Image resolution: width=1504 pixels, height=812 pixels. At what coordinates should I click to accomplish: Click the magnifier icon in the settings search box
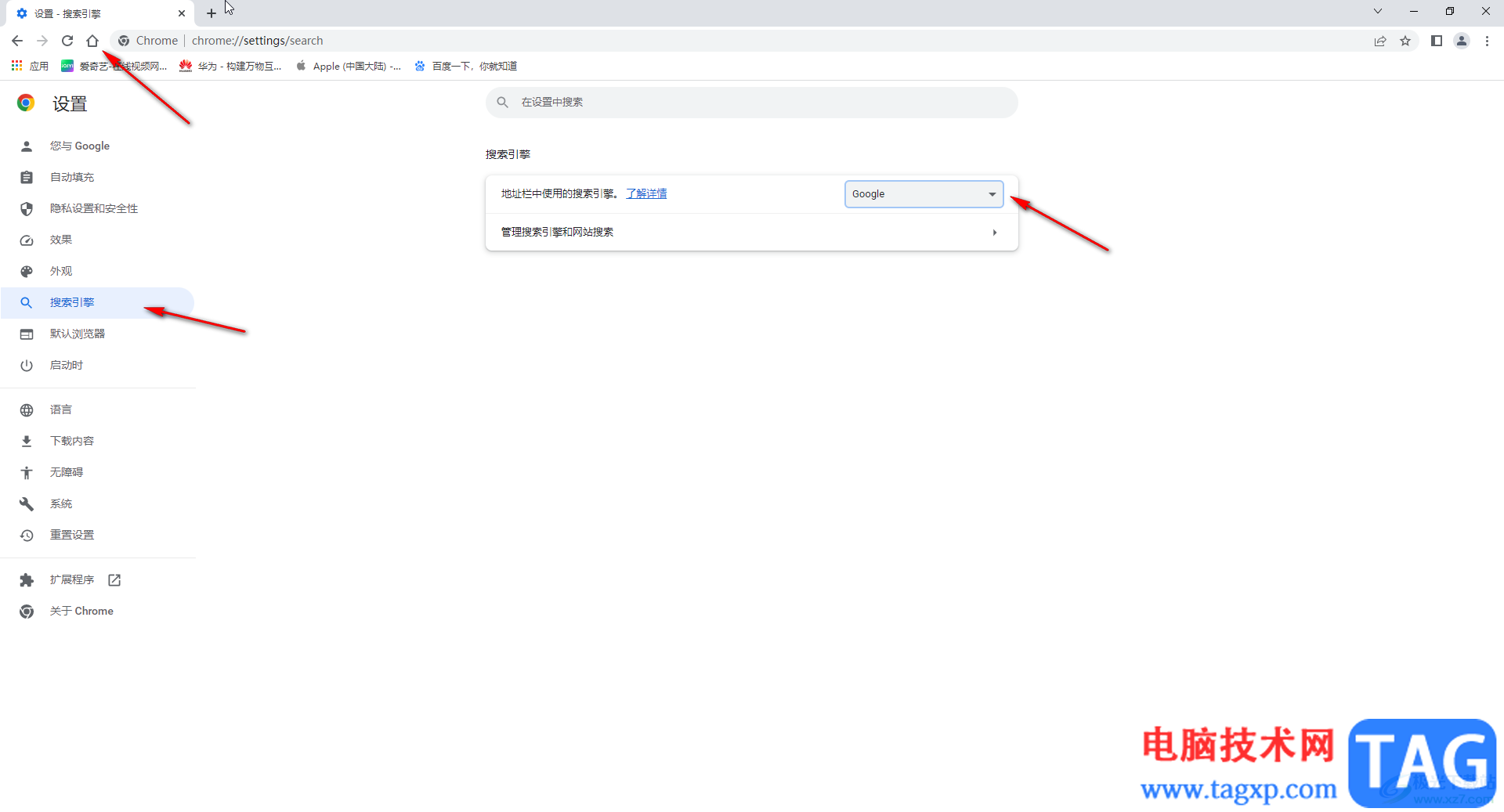[x=503, y=102]
